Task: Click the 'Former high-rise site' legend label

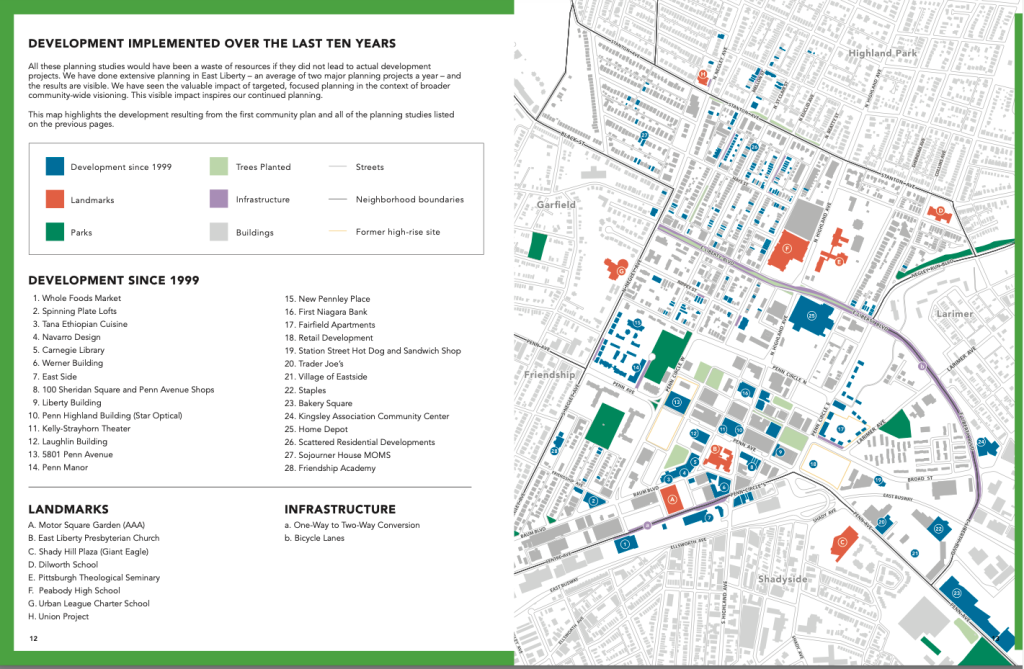Action: point(398,232)
